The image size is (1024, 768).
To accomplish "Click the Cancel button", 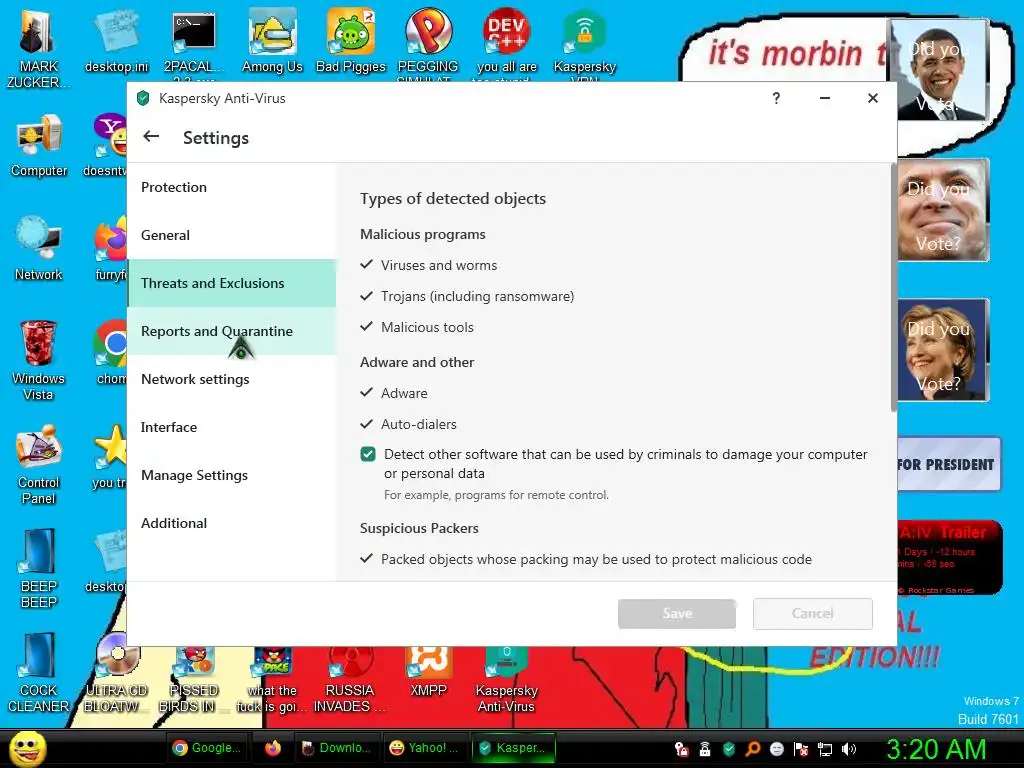I will click(x=812, y=614).
